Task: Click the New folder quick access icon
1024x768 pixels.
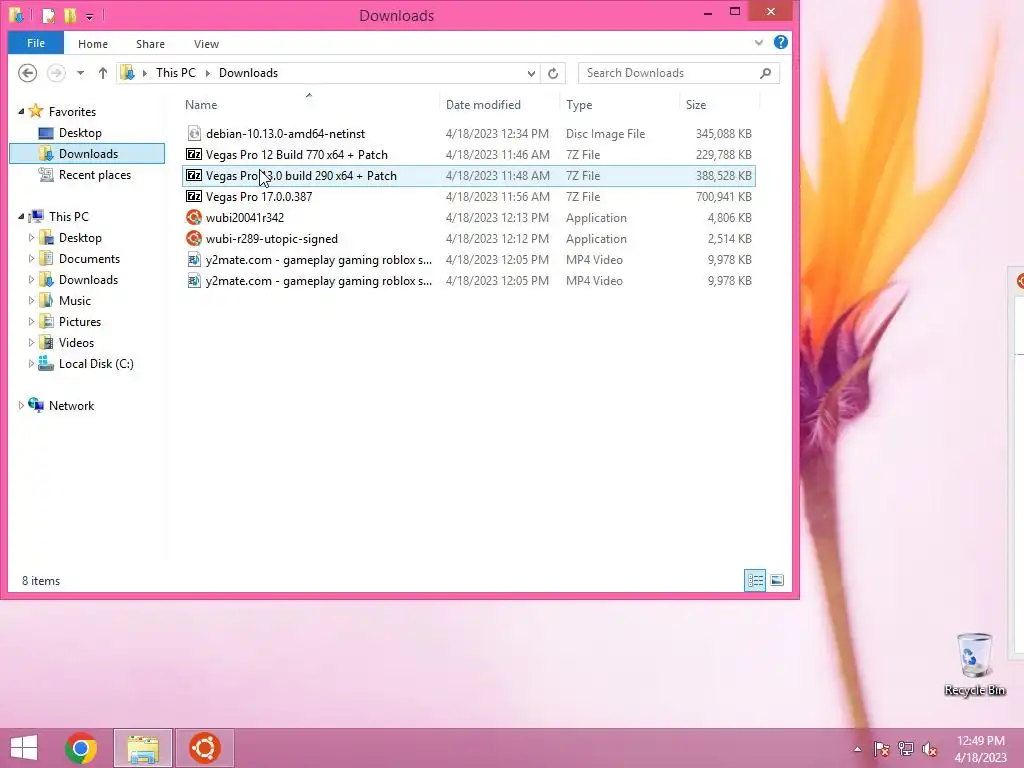Action: 70,16
